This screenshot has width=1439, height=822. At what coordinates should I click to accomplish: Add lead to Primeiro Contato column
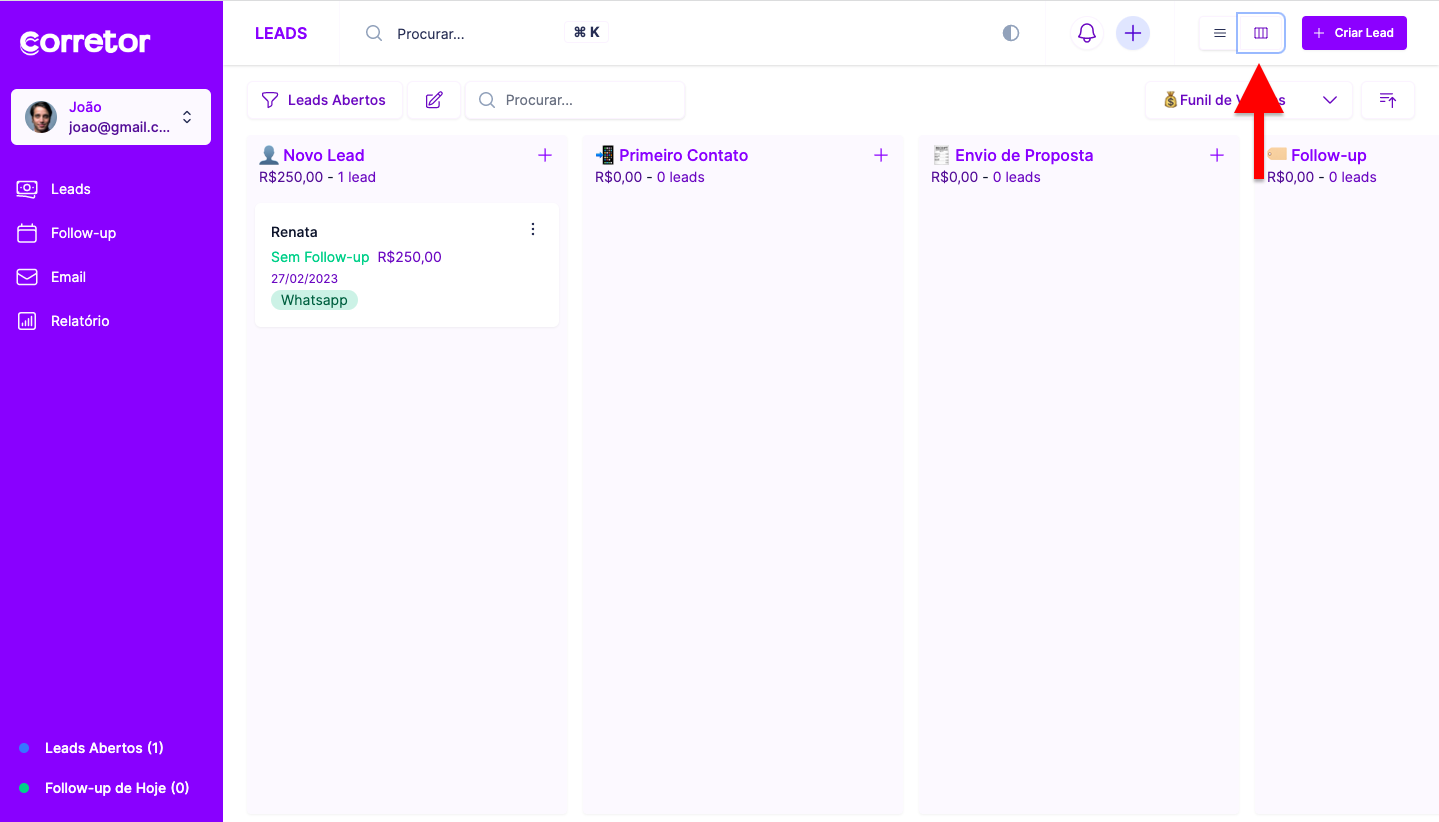coord(881,155)
